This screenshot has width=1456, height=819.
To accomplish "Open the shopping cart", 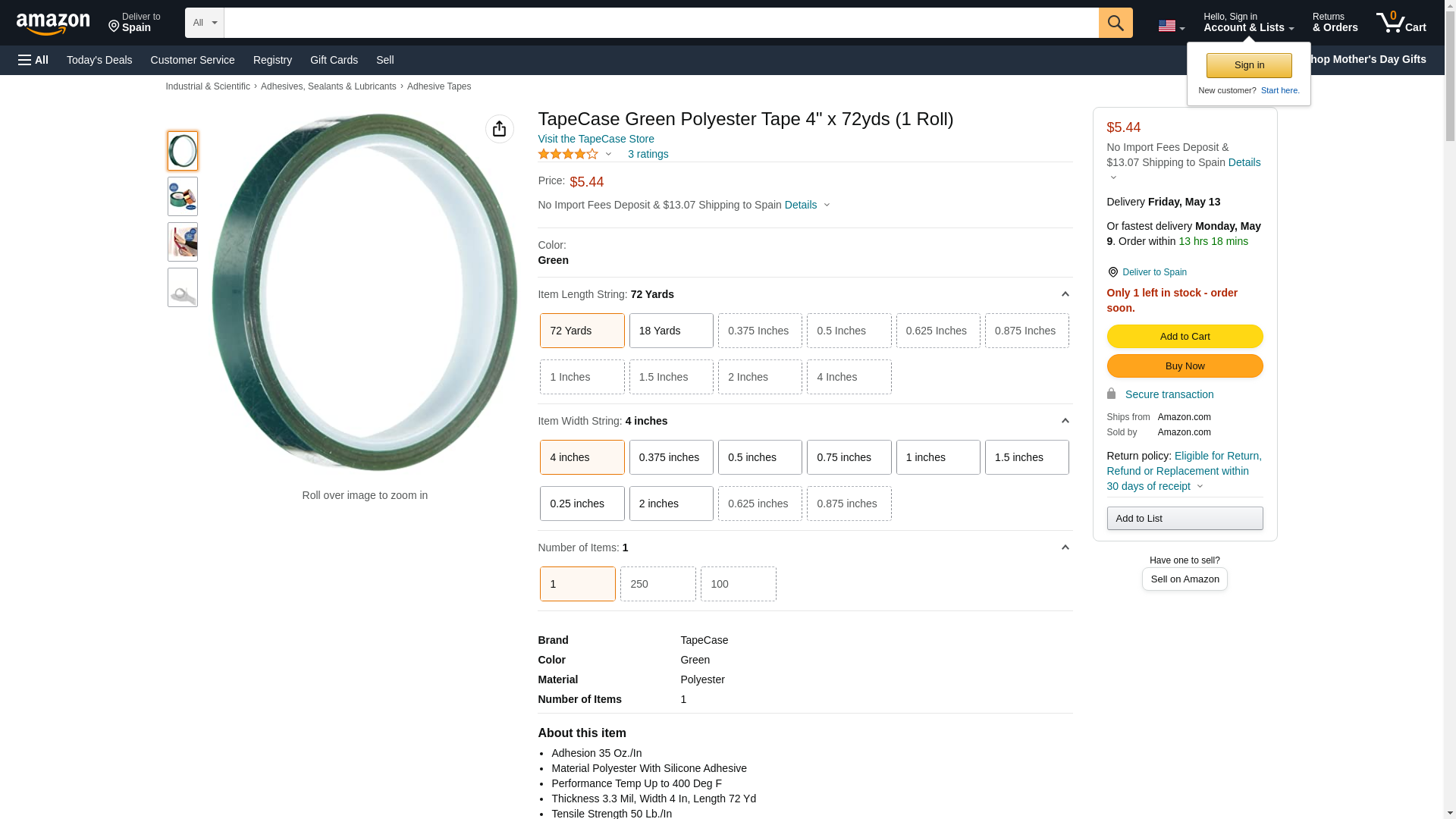I will 1401,23.
